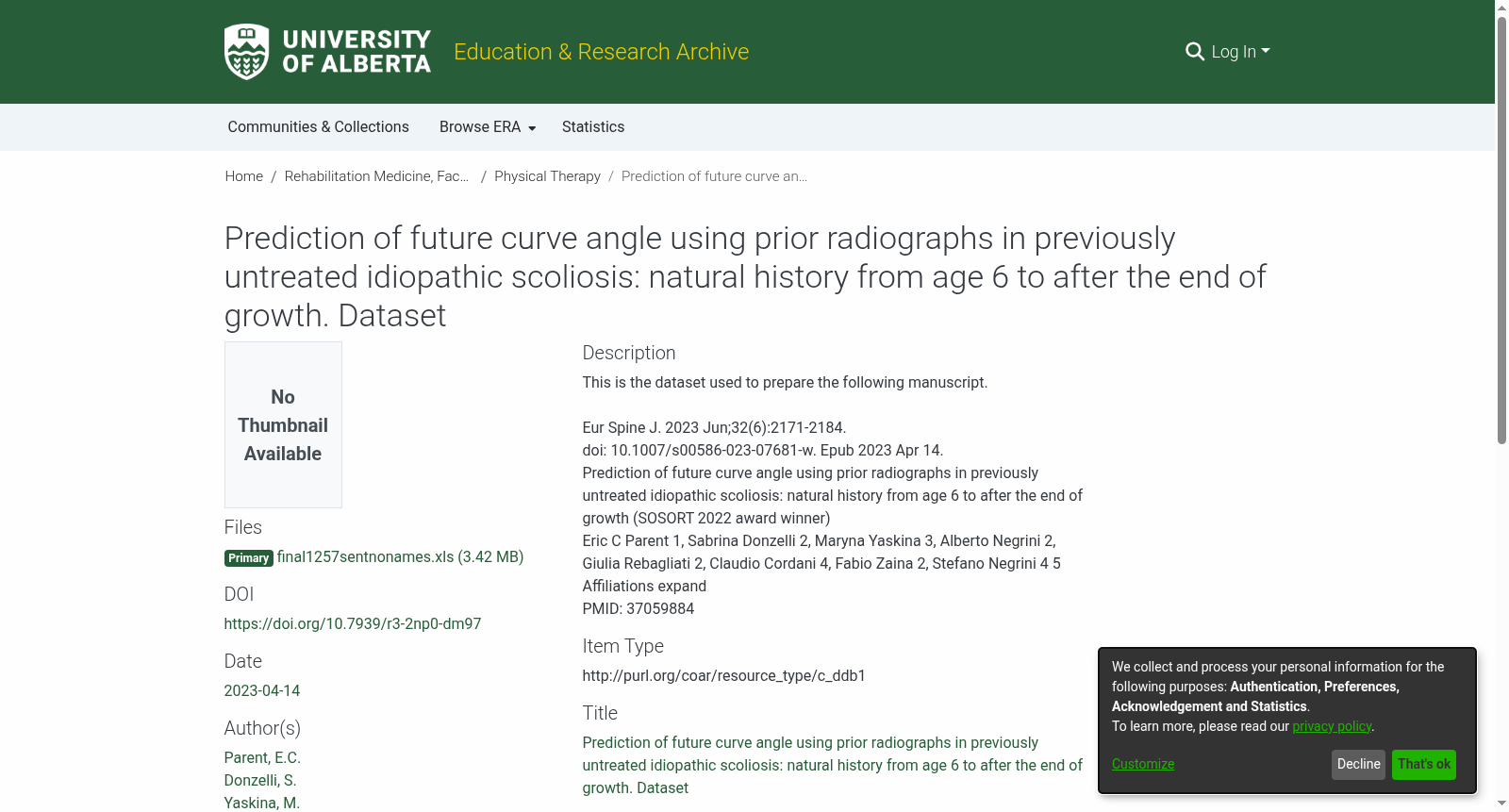Click the University of Alberta logo
Viewport: 1509px width, 812px height.
click(x=327, y=52)
